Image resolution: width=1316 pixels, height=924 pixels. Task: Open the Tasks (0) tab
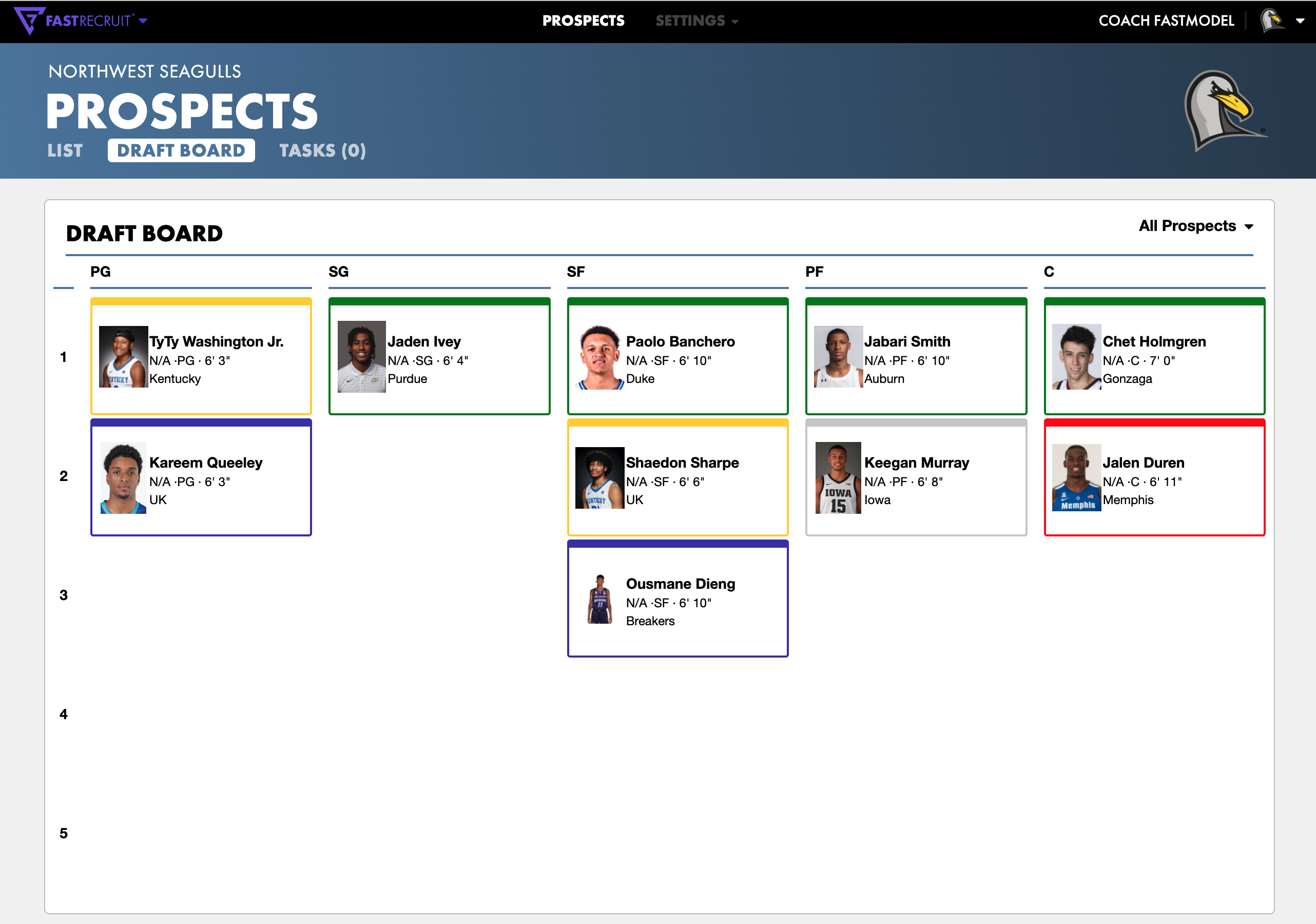(x=322, y=150)
